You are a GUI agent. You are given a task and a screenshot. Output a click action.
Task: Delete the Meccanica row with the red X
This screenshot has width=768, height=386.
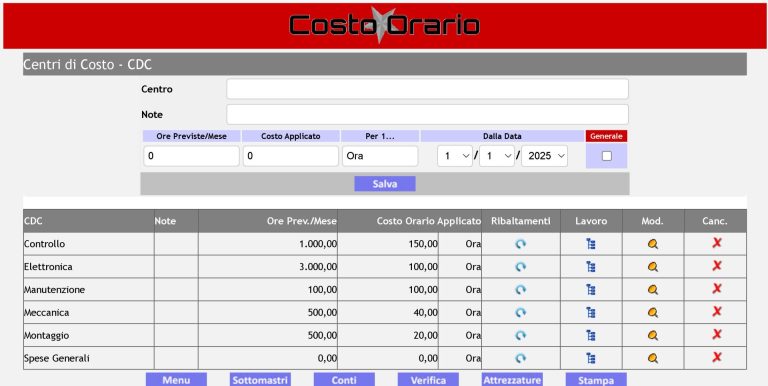coord(717,311)
